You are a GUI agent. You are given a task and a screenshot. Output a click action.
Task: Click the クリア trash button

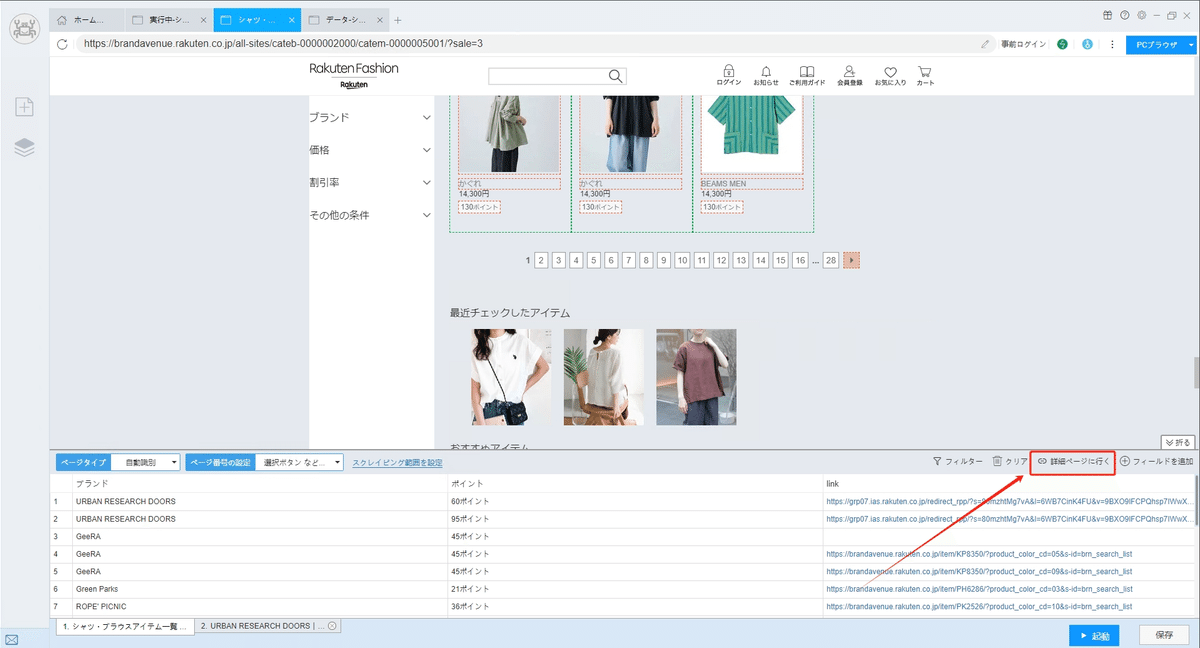tap(1010, 461)
